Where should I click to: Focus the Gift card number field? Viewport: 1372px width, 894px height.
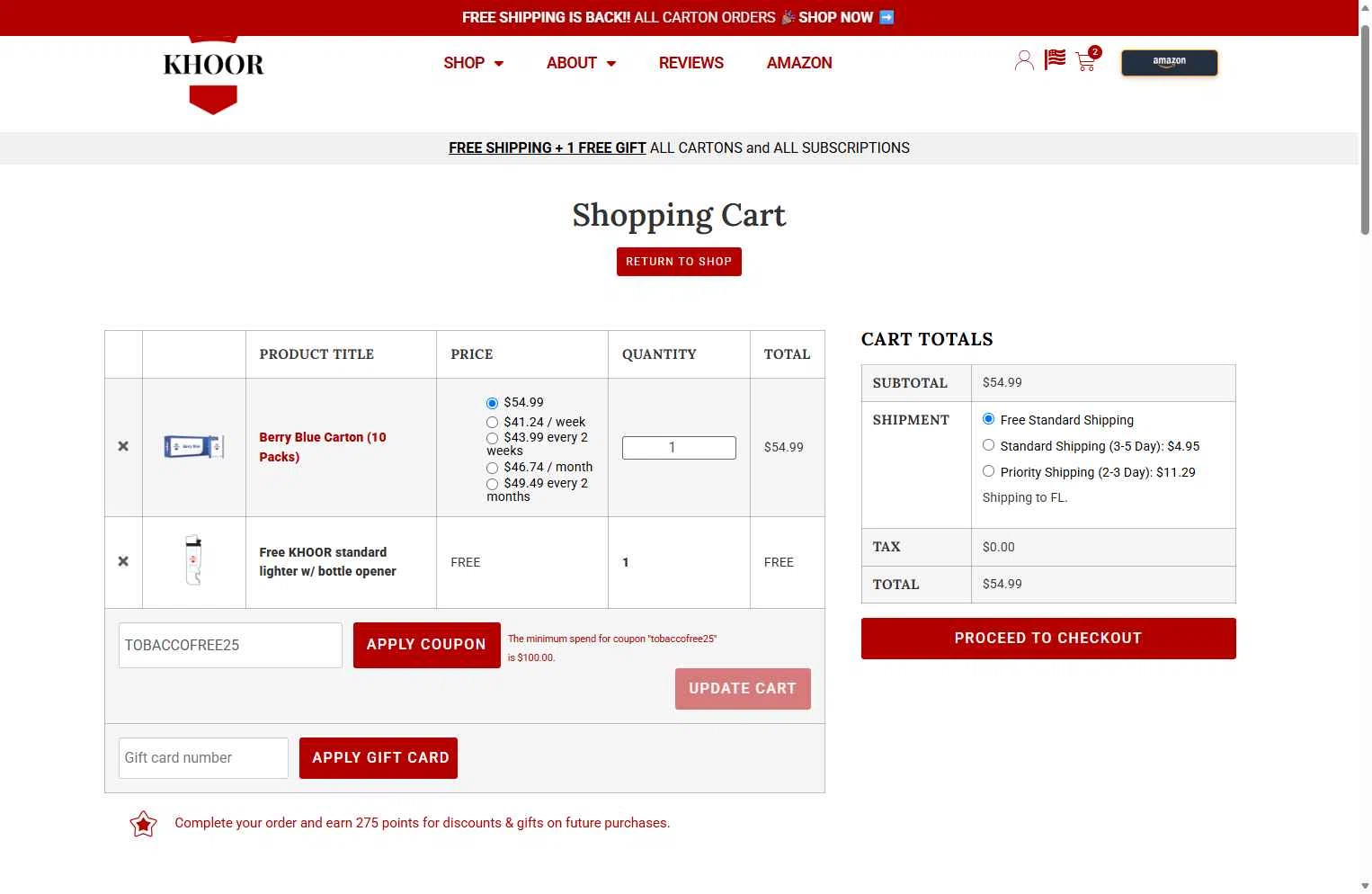tap(203, 758)
